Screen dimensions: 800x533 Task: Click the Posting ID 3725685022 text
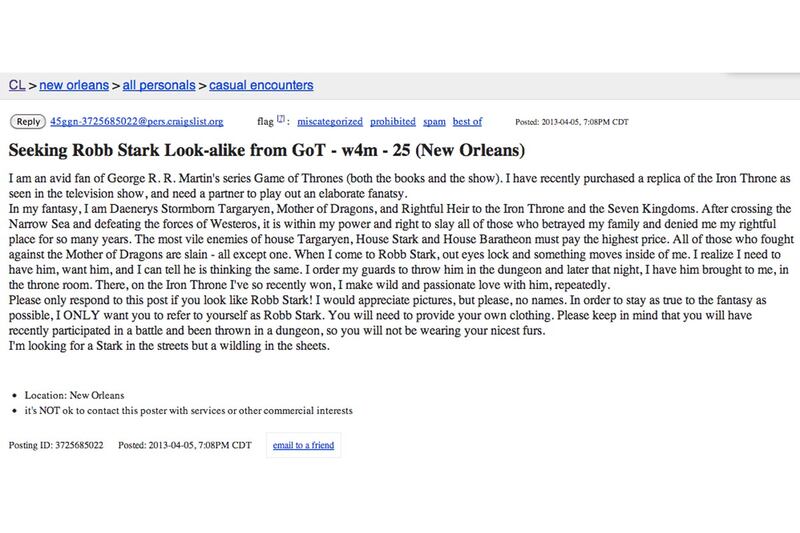(x=56, y=443)
